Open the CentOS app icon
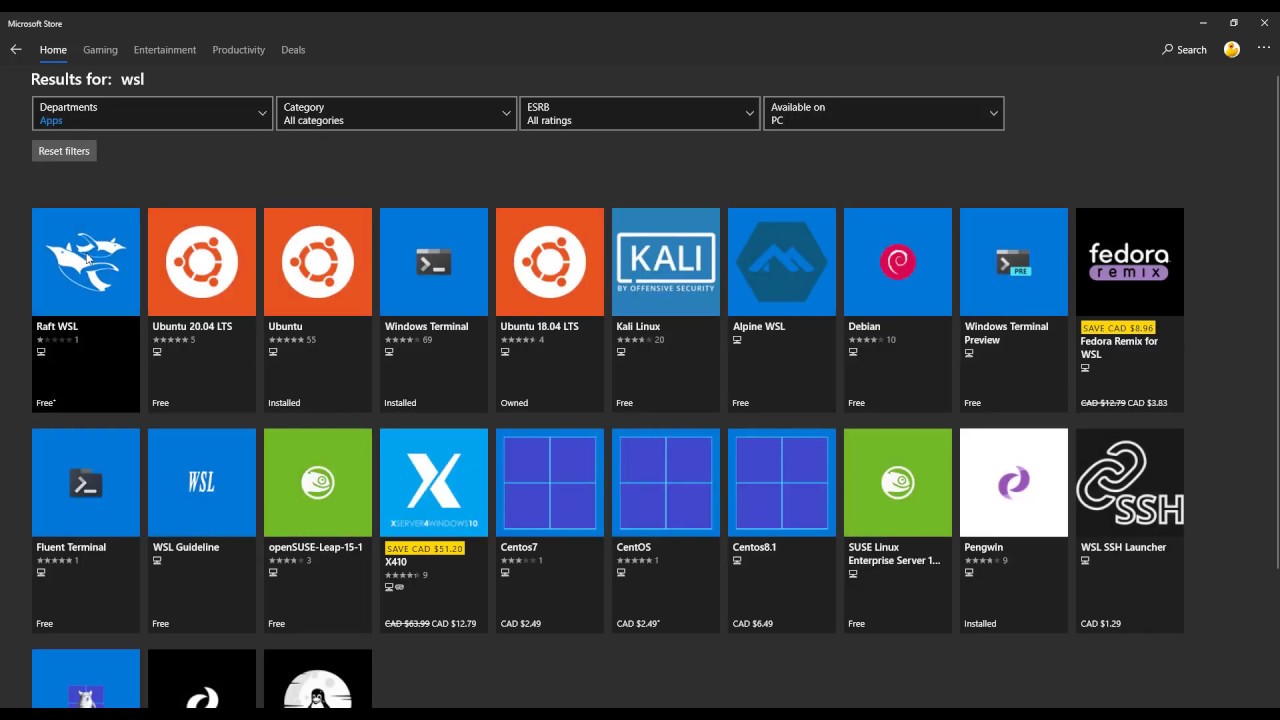This screenshot has width=1280, height=720. point(666,483)
